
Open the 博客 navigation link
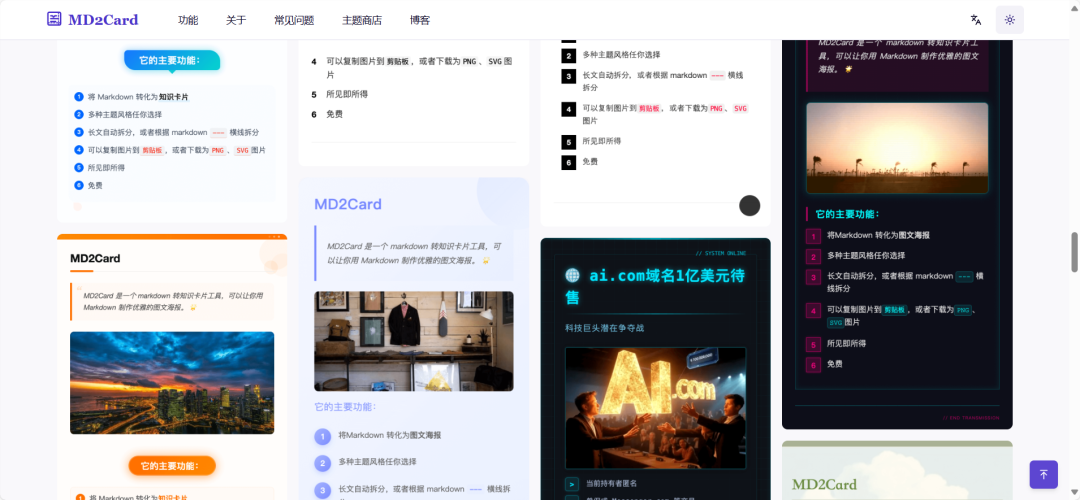pos(420,20)
